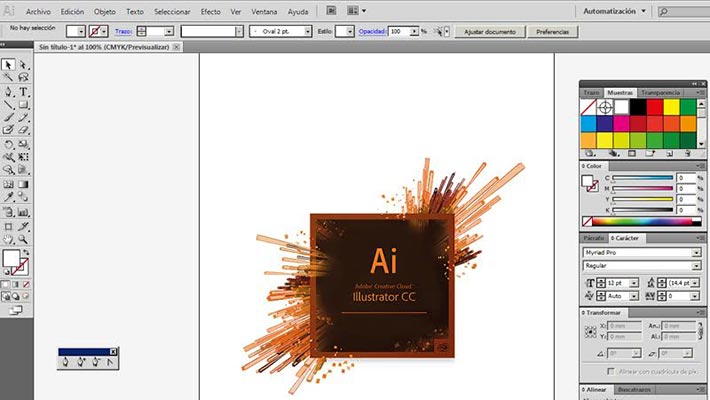Open the Oval 2 pt brush dropdown

pyautogui.click(x=308, y=31)
